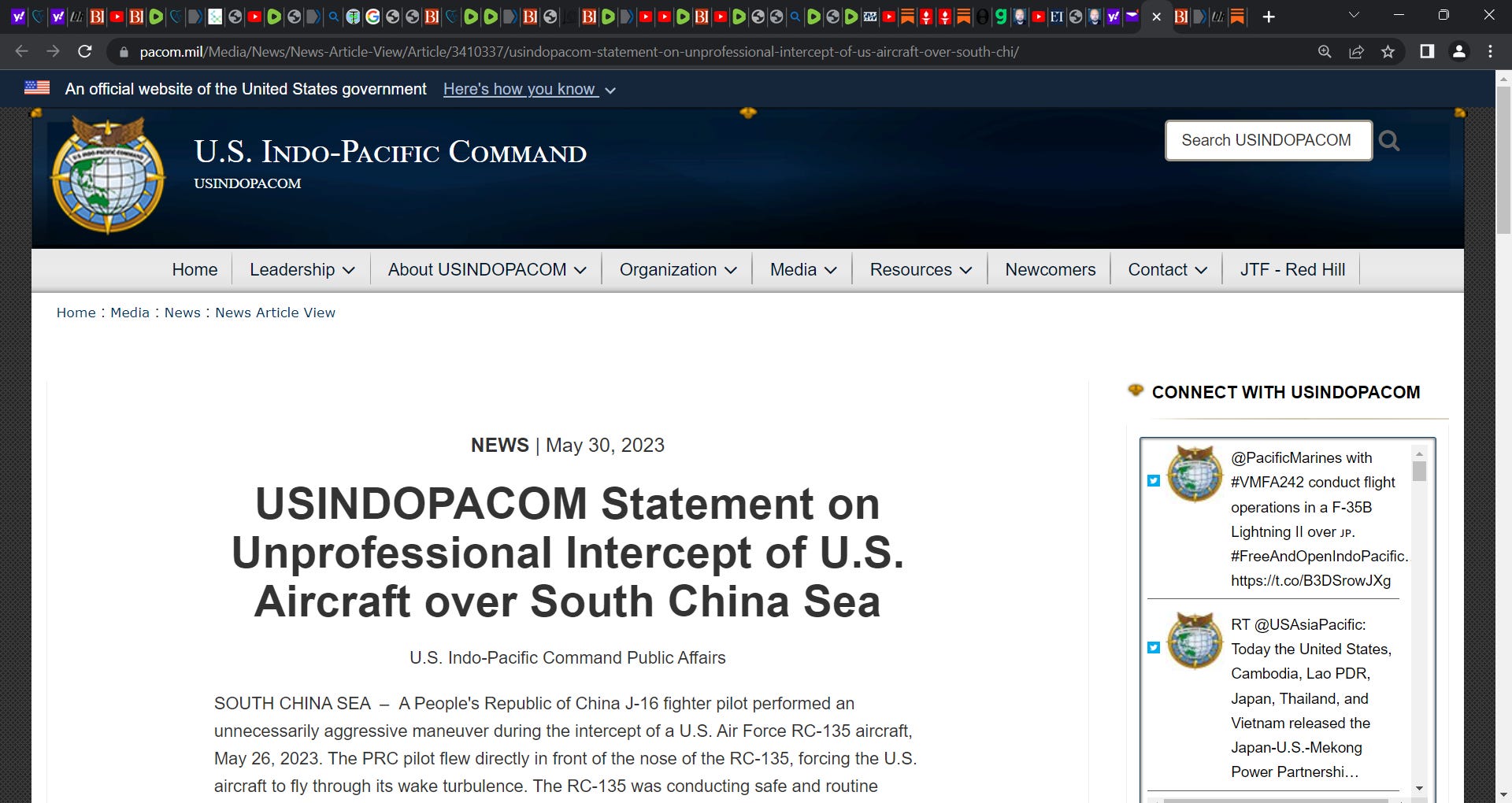Click U.S. Indo-Pacific Command site title
The image size is (1512, 803).
[390, 152]
